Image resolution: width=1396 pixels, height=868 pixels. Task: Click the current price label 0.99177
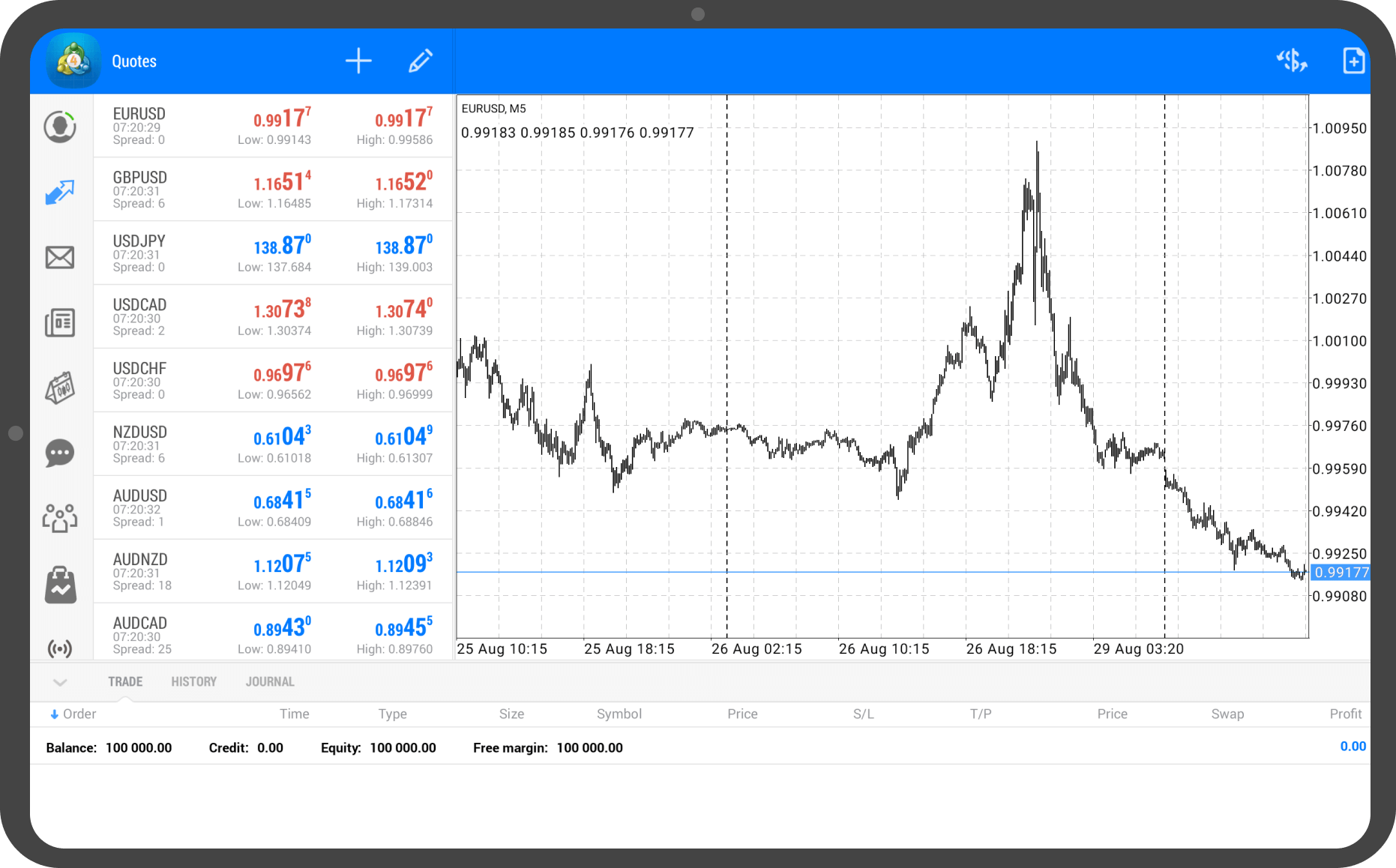pyautogui.click(x=1341, y=573)
